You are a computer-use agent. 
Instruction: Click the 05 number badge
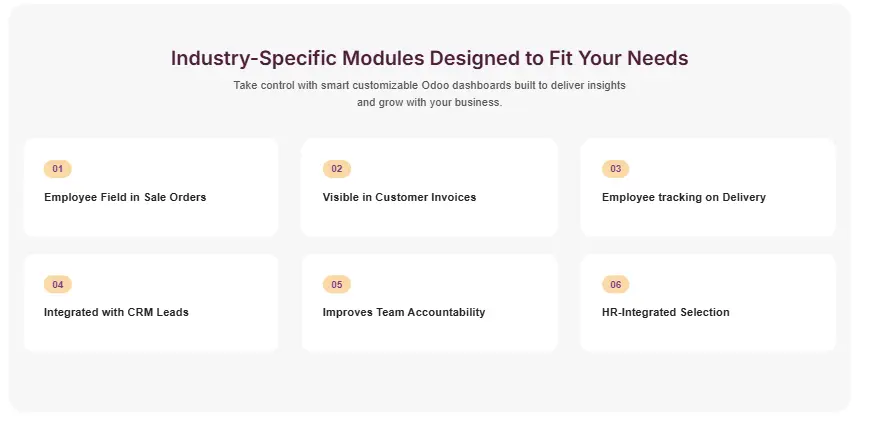point(336,285)
